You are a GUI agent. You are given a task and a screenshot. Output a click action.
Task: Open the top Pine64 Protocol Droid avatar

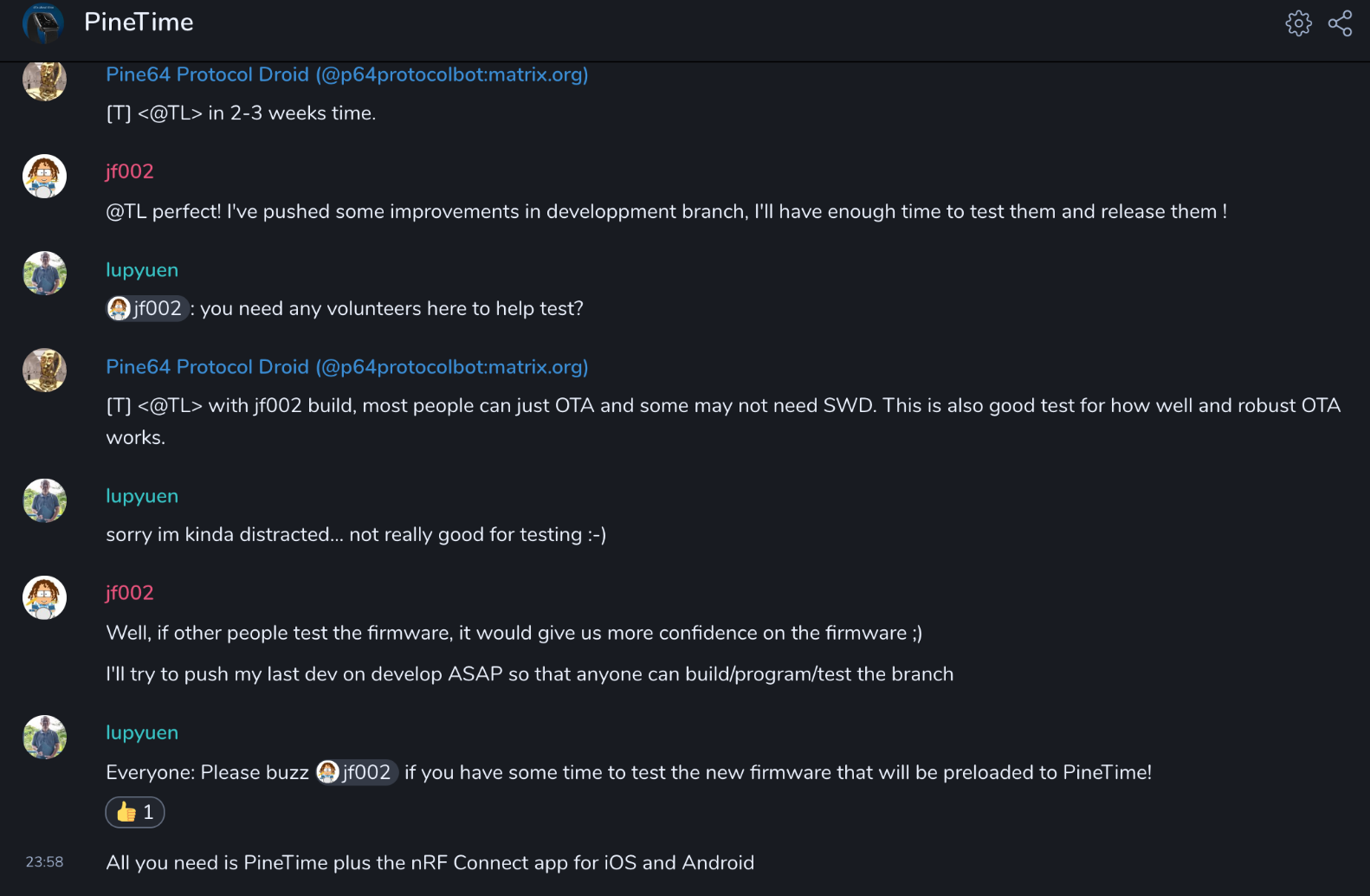(44, 81)
